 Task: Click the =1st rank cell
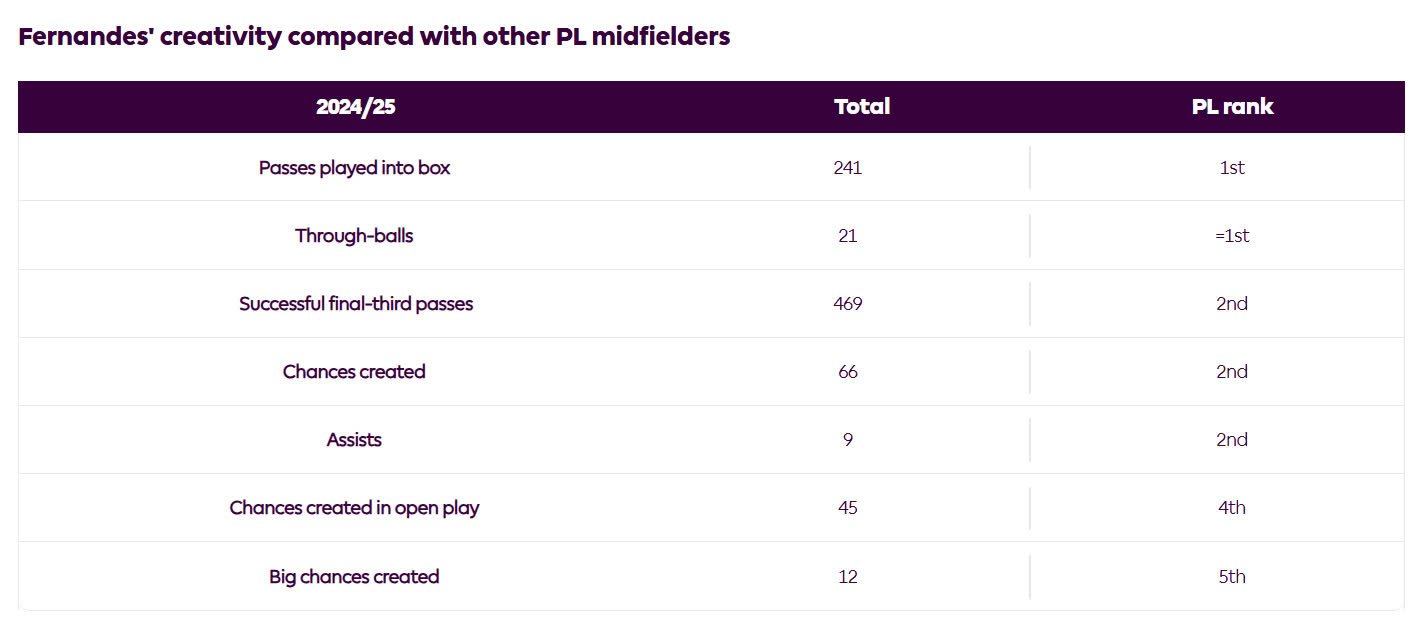pyautogui.click(x=1232, y=236)
